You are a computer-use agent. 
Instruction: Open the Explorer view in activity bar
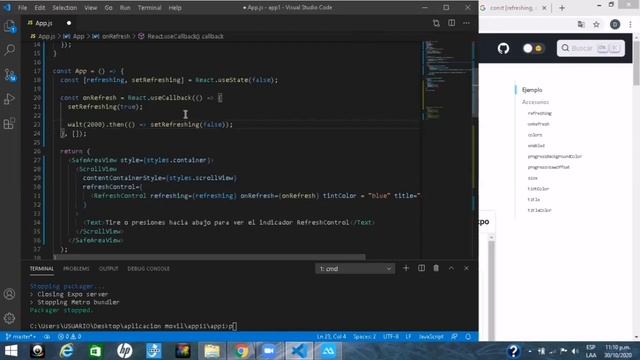[9, 26]
